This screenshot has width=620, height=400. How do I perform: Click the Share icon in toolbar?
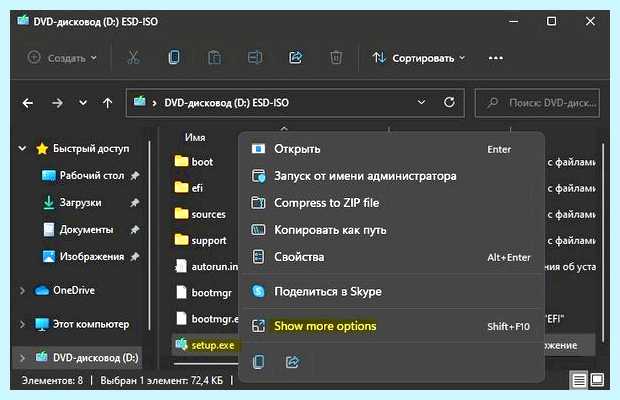296,58
